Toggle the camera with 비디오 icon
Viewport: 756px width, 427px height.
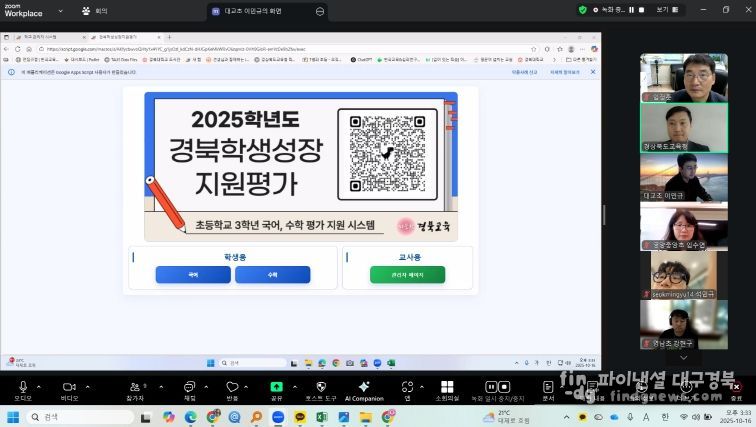(69, 386)
